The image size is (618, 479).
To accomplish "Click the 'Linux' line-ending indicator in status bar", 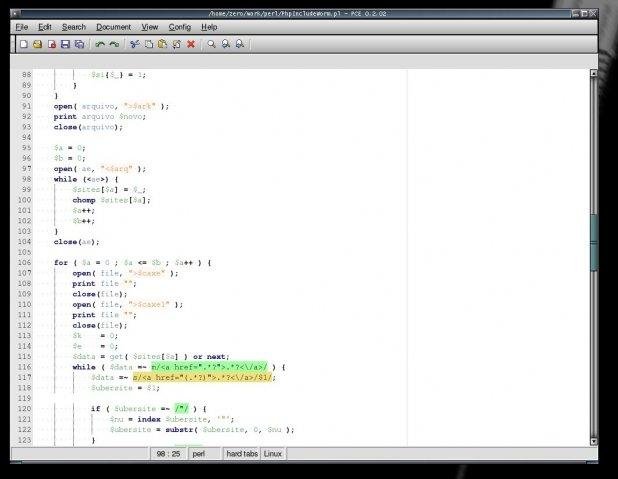I will (x=273, y=454).
